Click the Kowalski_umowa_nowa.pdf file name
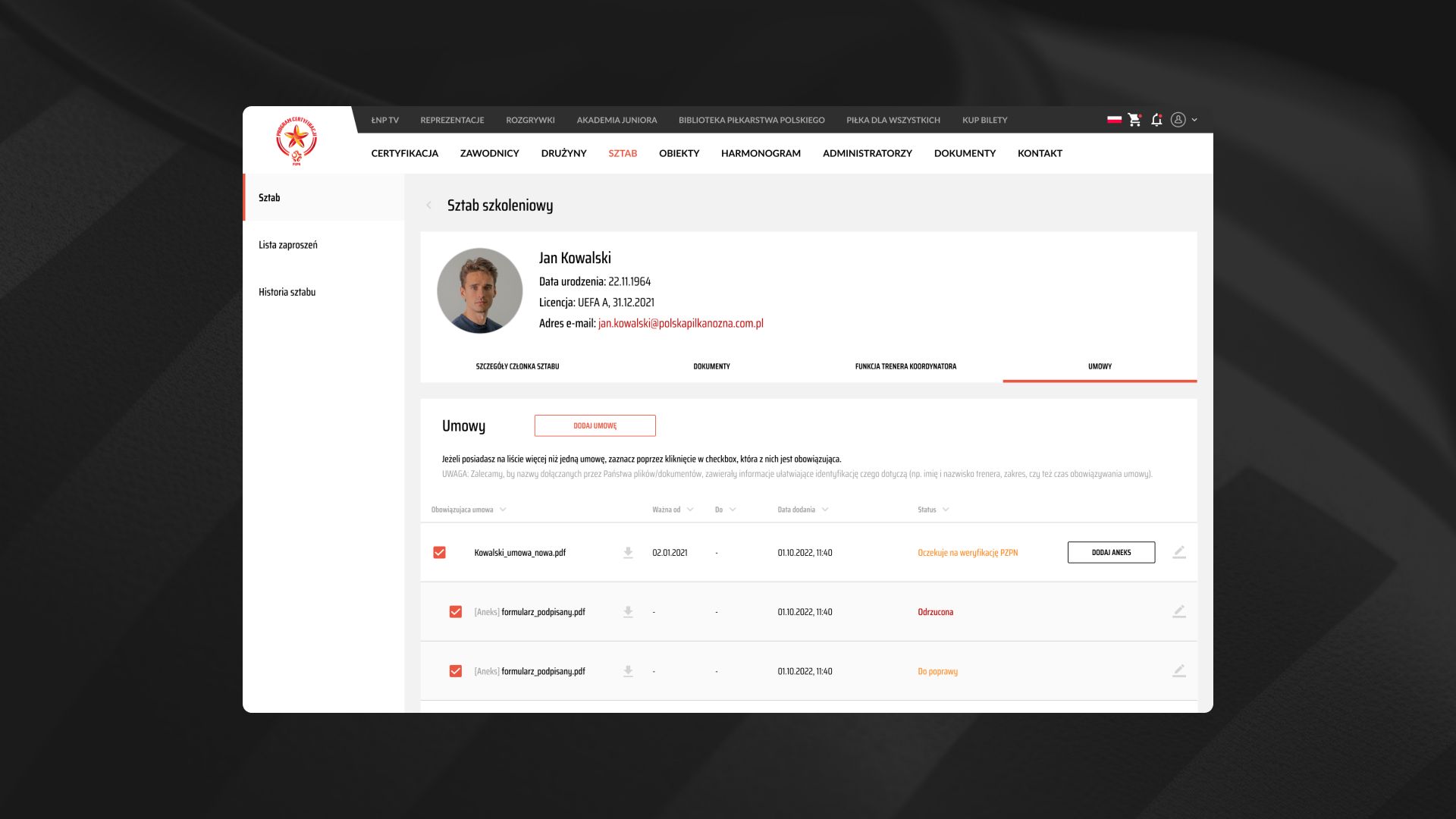Image resolution: width=1456 pixels, height=819 pixels. [520, 553]
